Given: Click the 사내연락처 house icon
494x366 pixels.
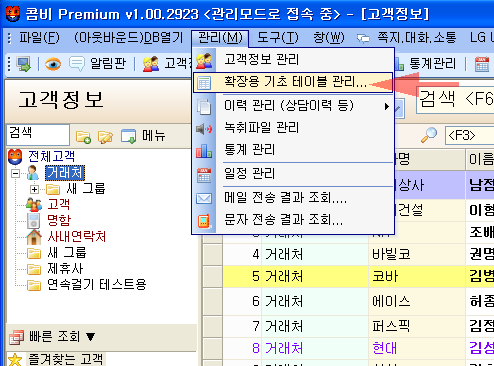Looking at the screenshot, I should (x=34, y=237).
